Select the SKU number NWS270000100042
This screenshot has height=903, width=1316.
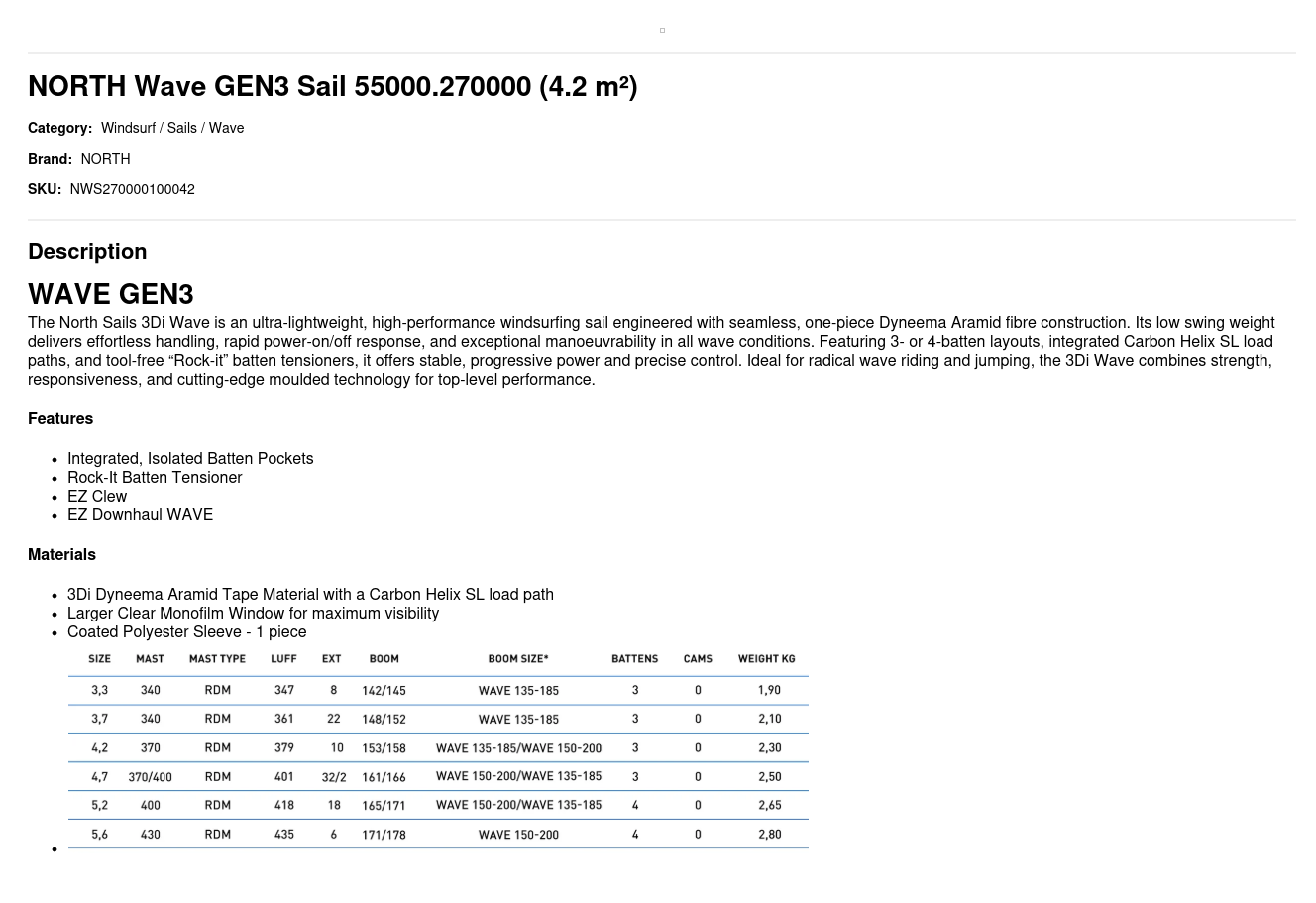pyautogui.click(x=132, y=189)
